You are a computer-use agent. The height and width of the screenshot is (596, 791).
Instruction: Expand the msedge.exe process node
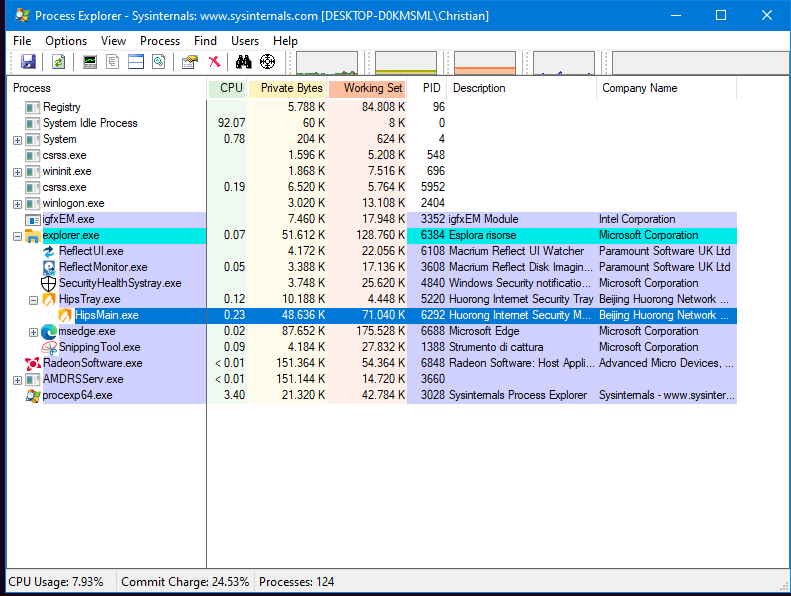(x=33, y=332)
